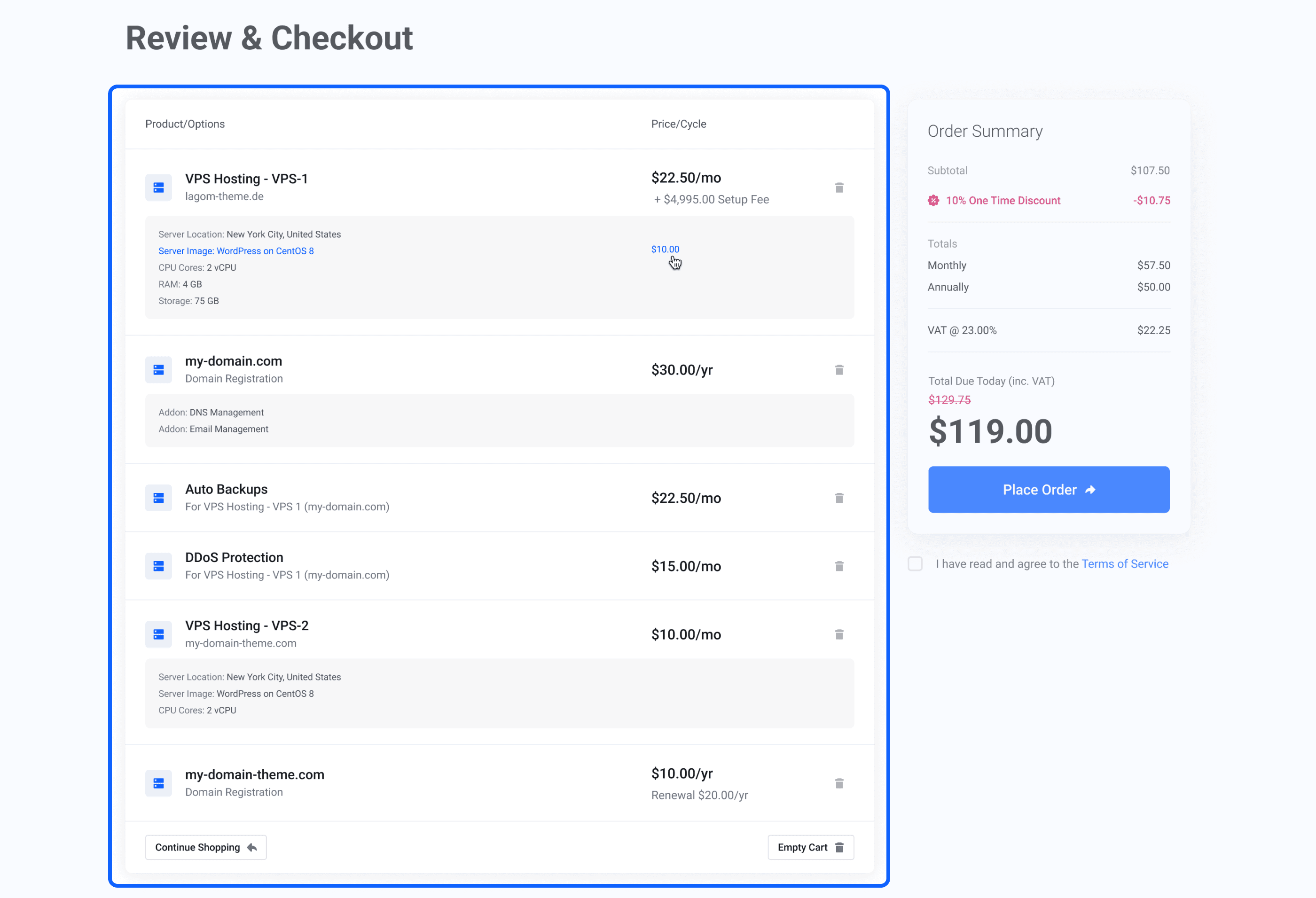Click the strikethrough $129.75 price
The width and height of the screenshot is (1316, 898).
949,400
